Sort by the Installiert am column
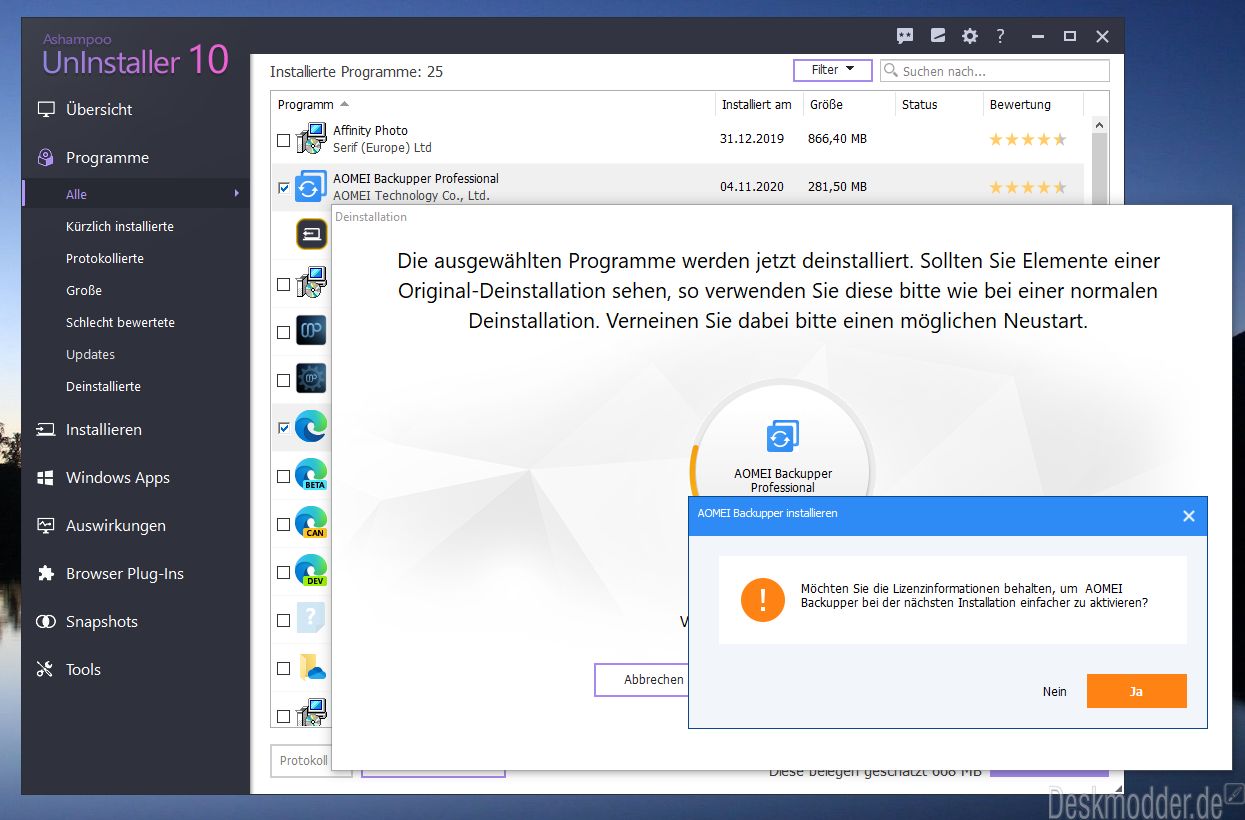Viewport: 1245px width, 820px height. tap(757, 104)
